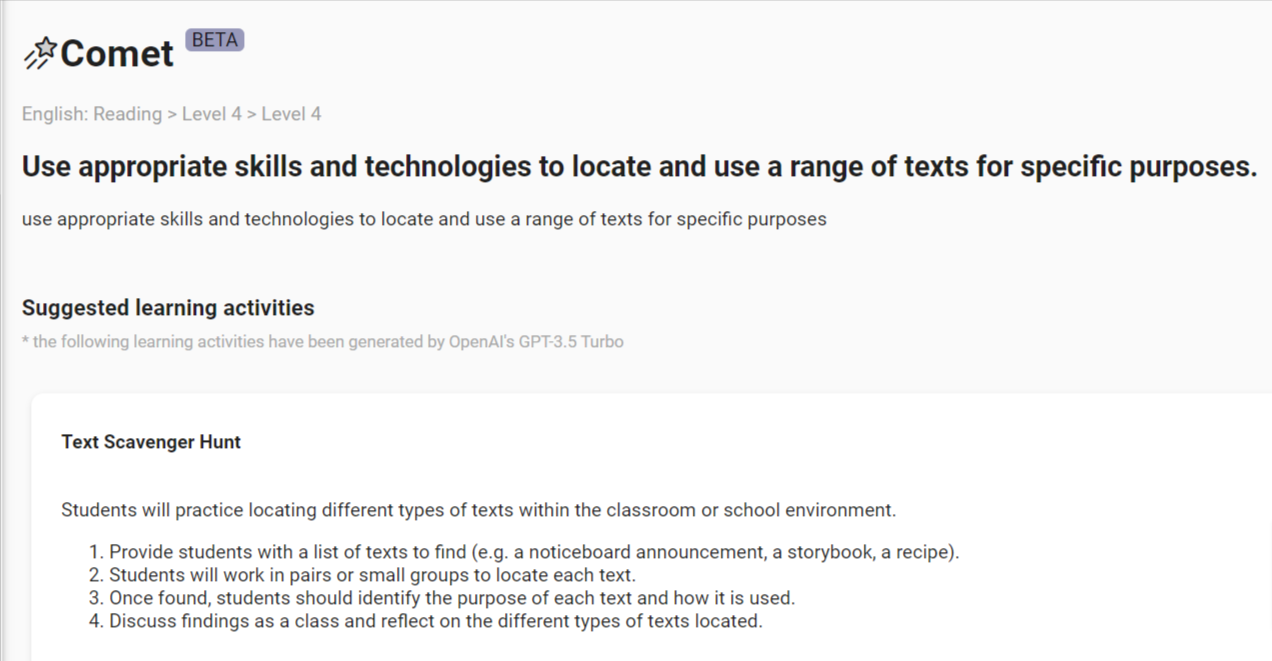Image resolution: width=1272 pixels, height=661 pixels.
Task: Click the GPT-3.5 Turbo disclaimer note
Action: point(323,342)
